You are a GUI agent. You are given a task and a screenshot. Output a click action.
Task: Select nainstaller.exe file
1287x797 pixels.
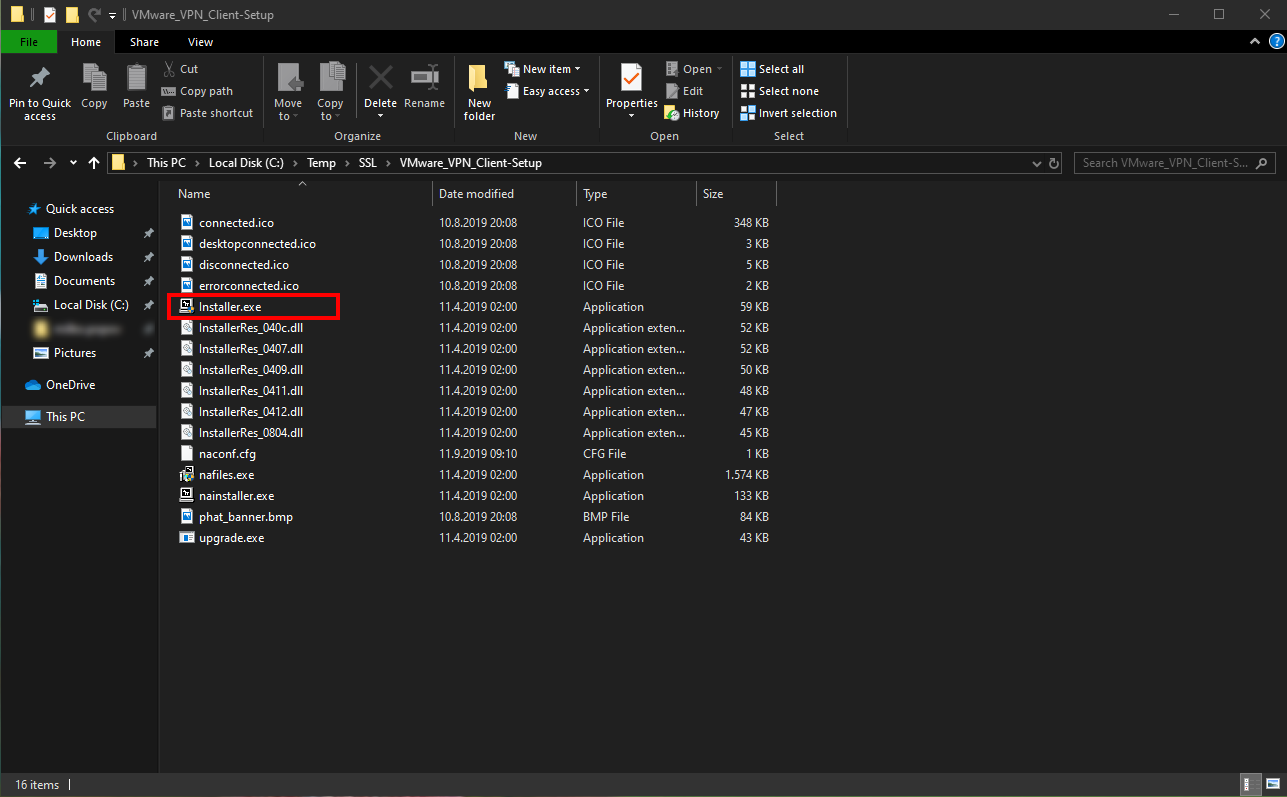click(x=236, y=496)
